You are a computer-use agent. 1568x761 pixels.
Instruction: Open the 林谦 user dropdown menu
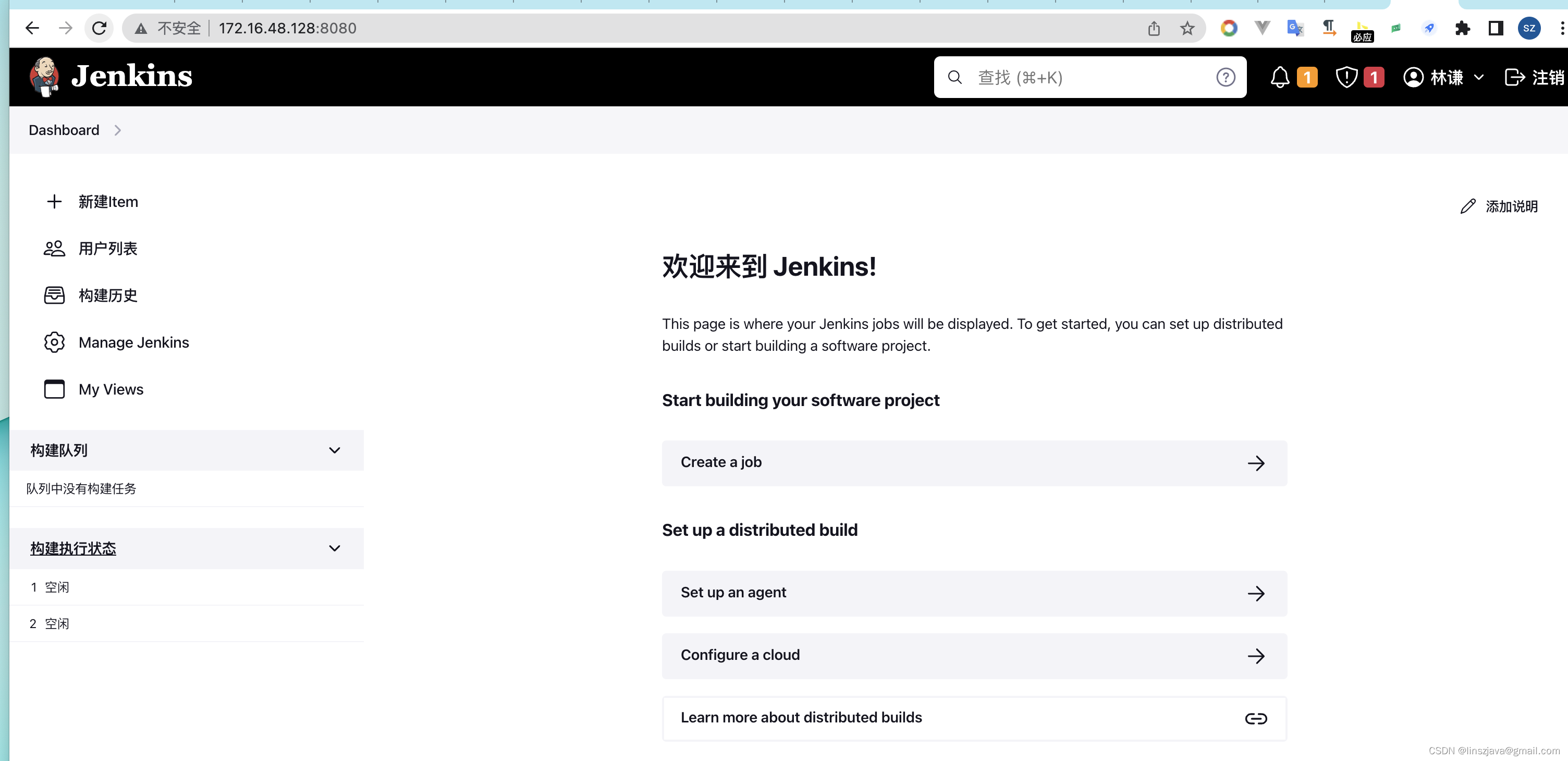pyautogui.click(x=1478, y=77)
